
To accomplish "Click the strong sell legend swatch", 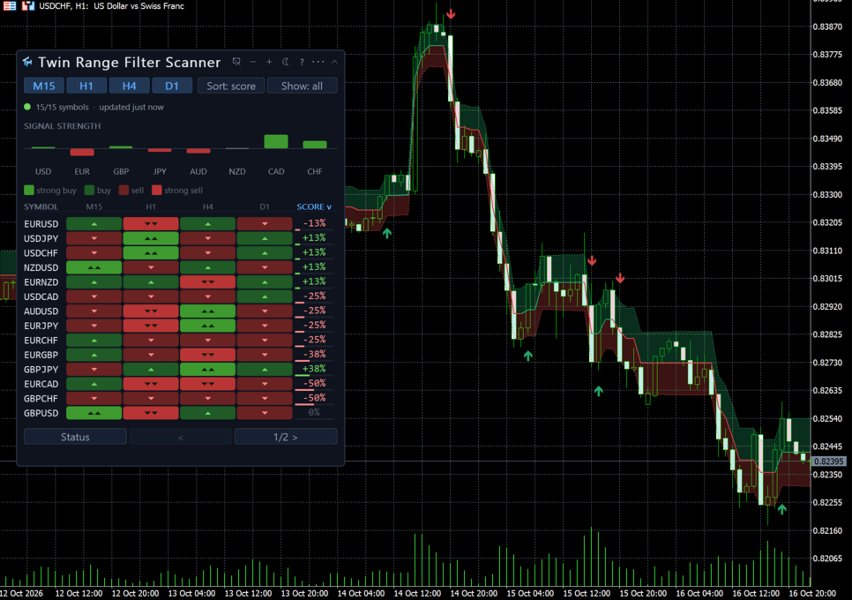I will 157,190.
